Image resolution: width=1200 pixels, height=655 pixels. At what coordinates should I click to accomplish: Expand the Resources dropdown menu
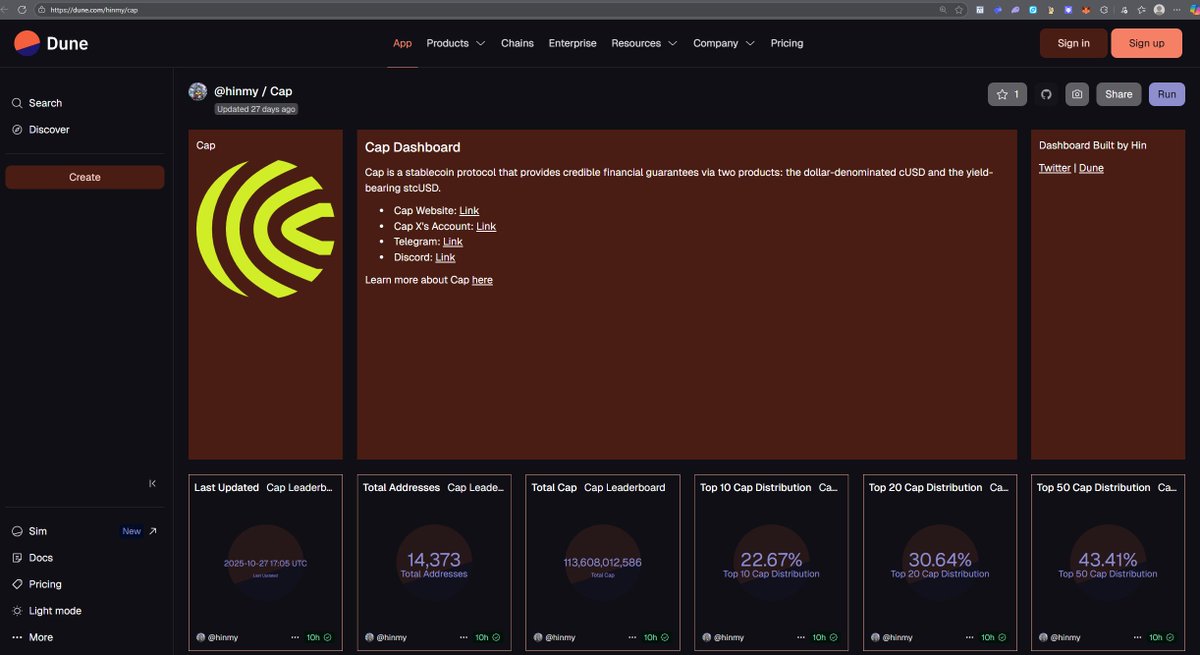pyautogui.click(x=644, y=43)
